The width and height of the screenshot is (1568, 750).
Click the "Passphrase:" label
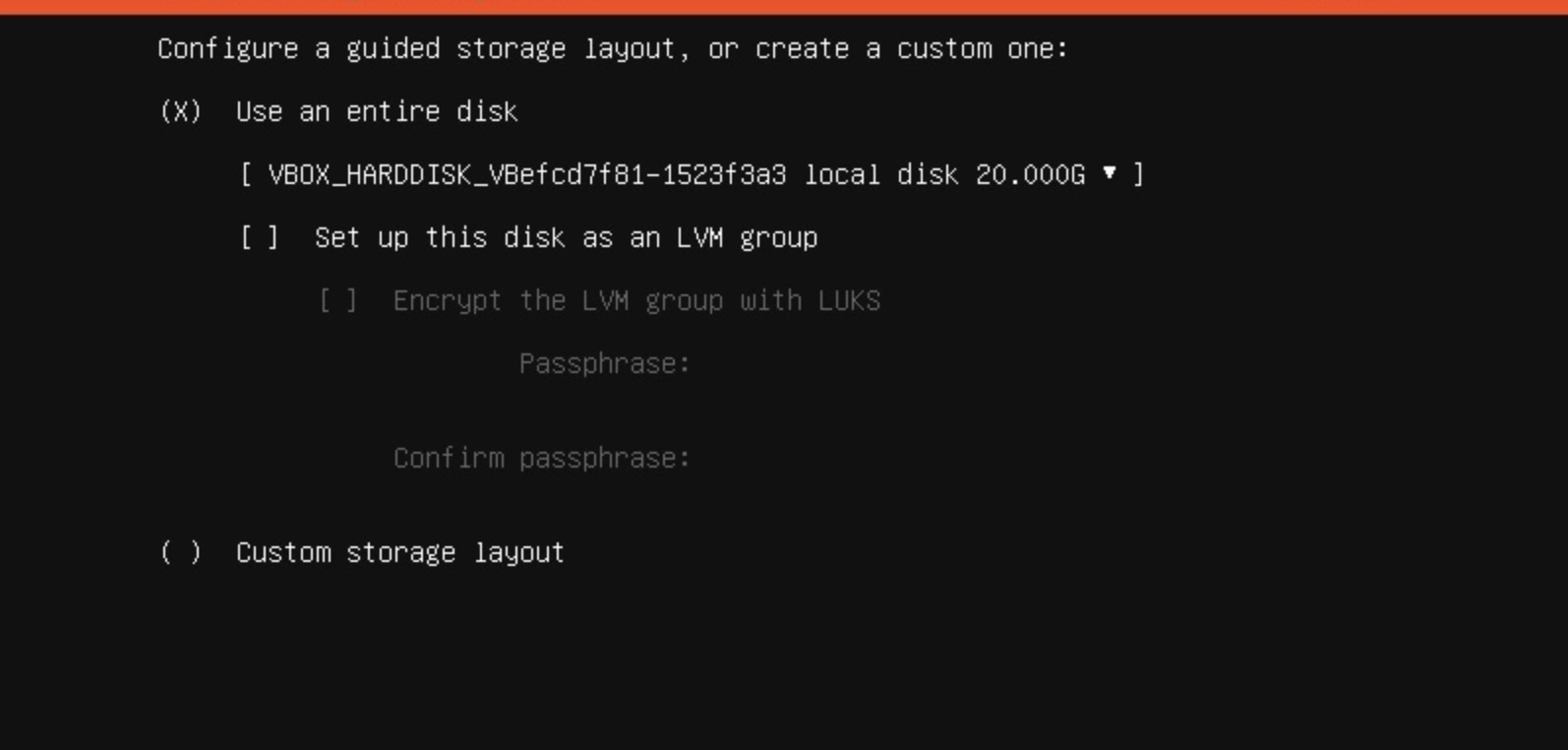click(605, 363)
